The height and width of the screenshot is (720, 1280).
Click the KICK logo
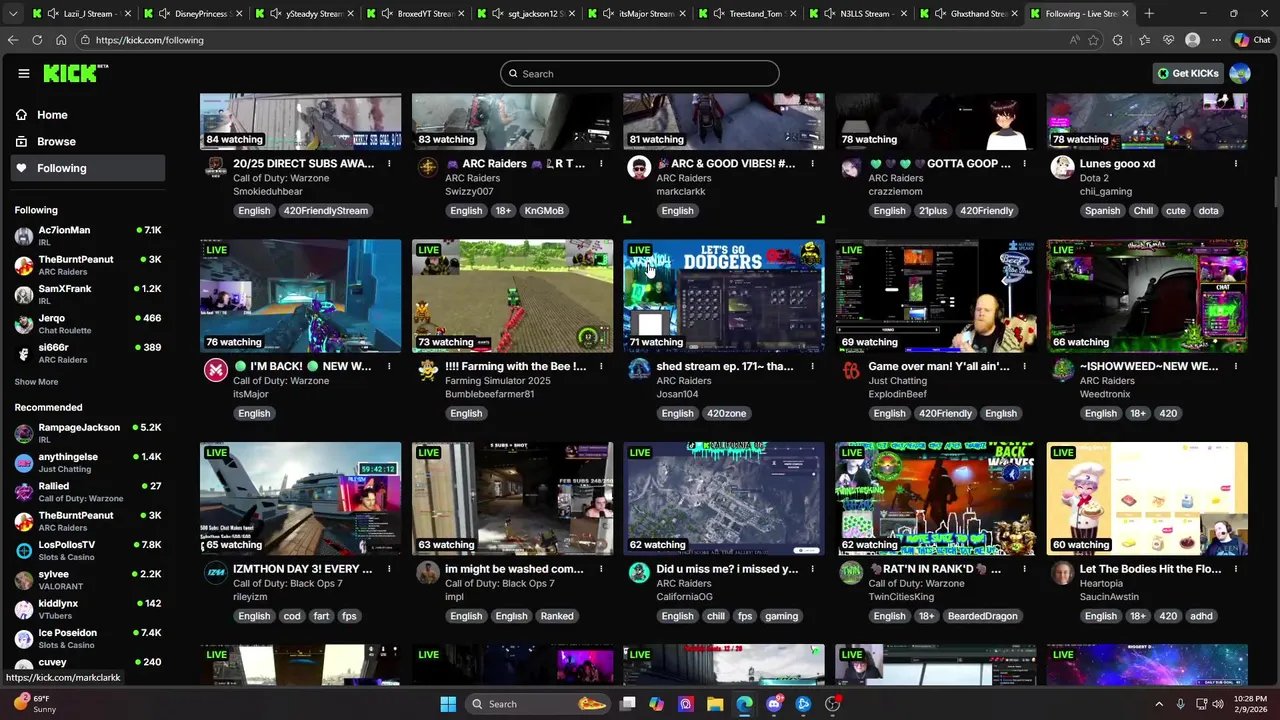[75, 73]
